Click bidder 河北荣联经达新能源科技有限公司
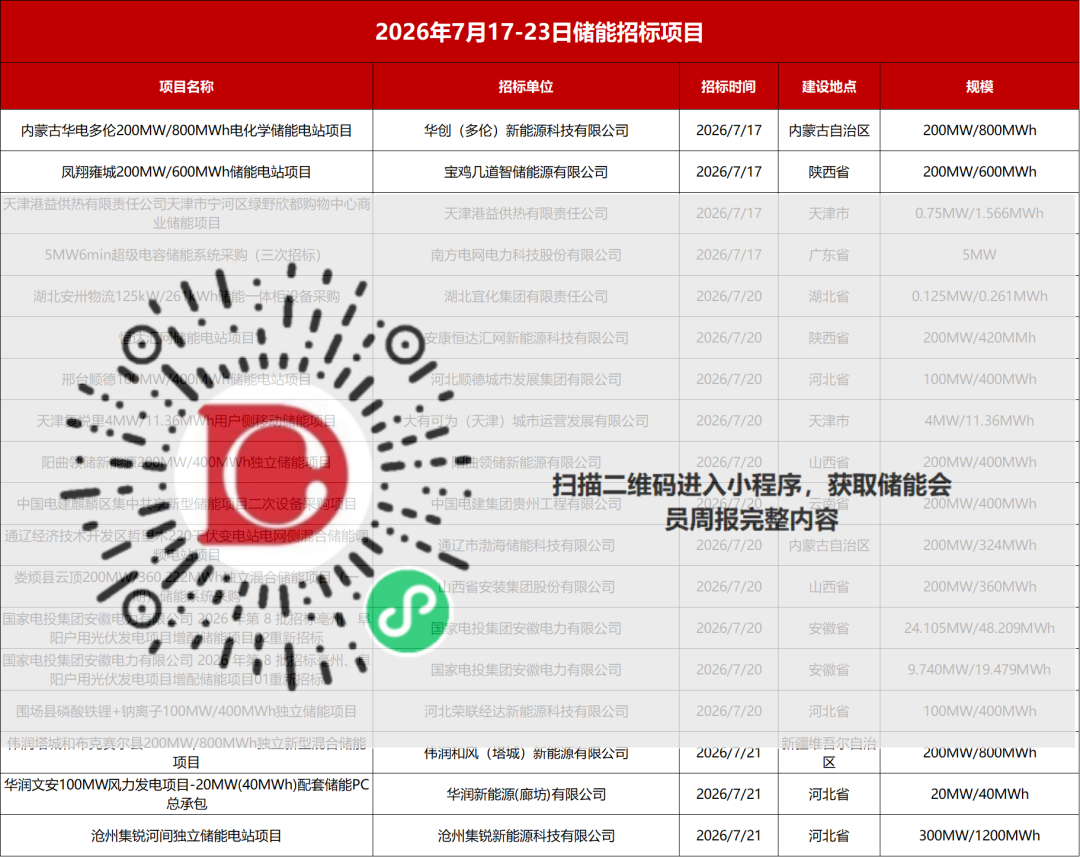The width and height of the screenshot is (1080, 857). click(x=526, y=711)
